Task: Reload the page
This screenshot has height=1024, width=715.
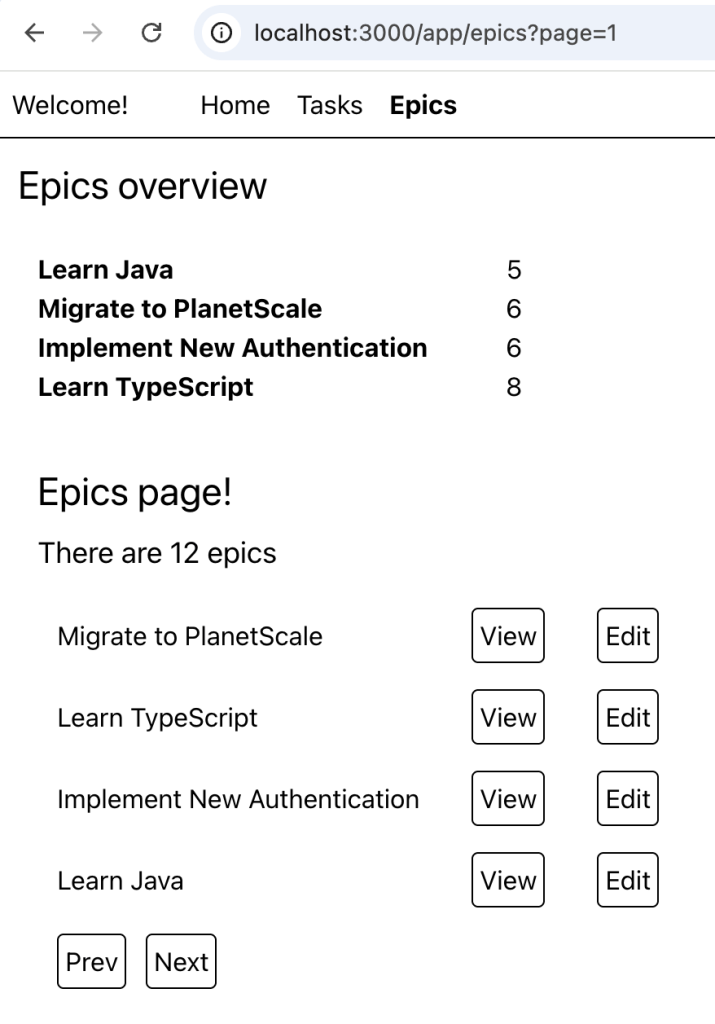Action: point(152,33)
